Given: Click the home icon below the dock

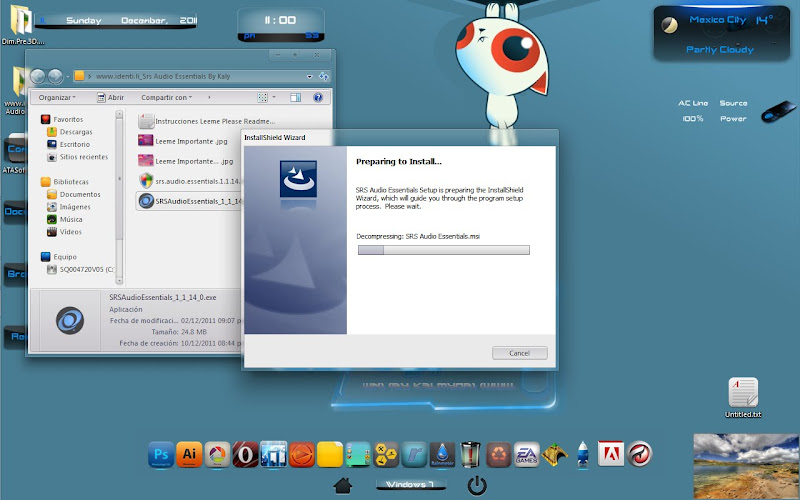Looking at the screenshot, I should (x=343, y=485).
